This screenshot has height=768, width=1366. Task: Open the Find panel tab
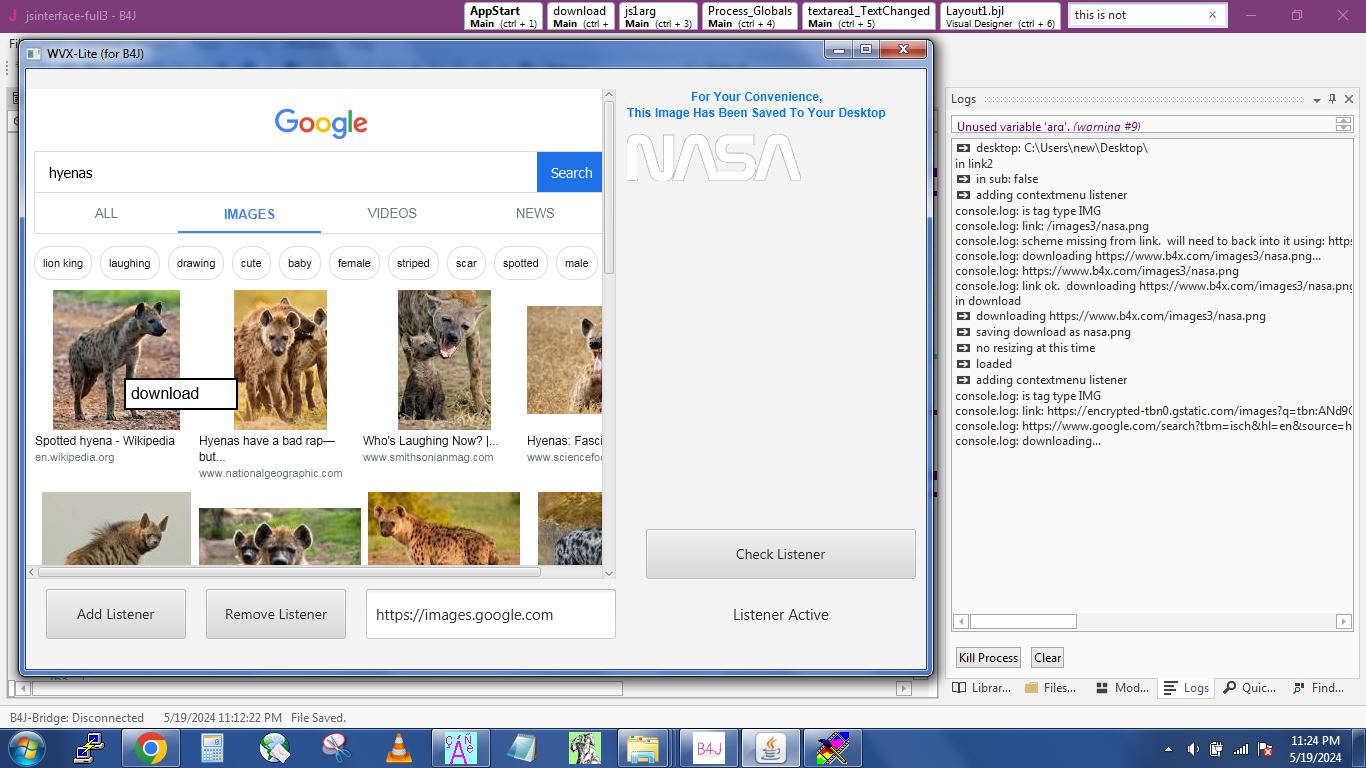pos(1318,688)
